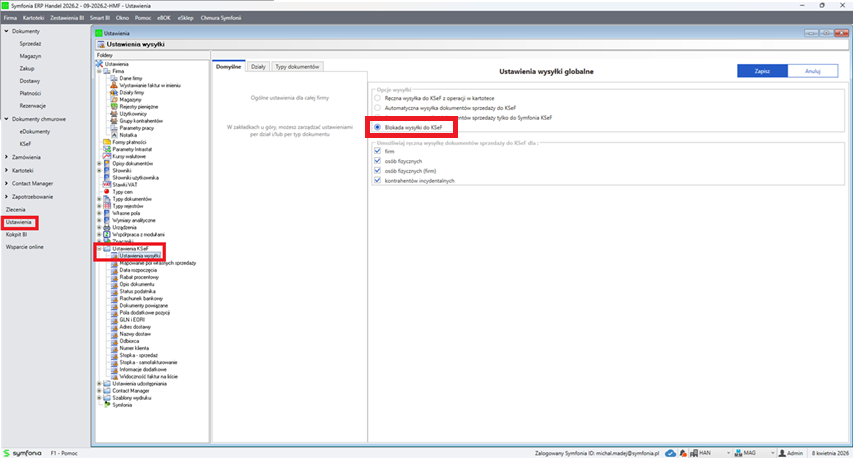Switch to the Typy dokumentów tab
The height and width of the screenshot is (458, 853).
297,66
